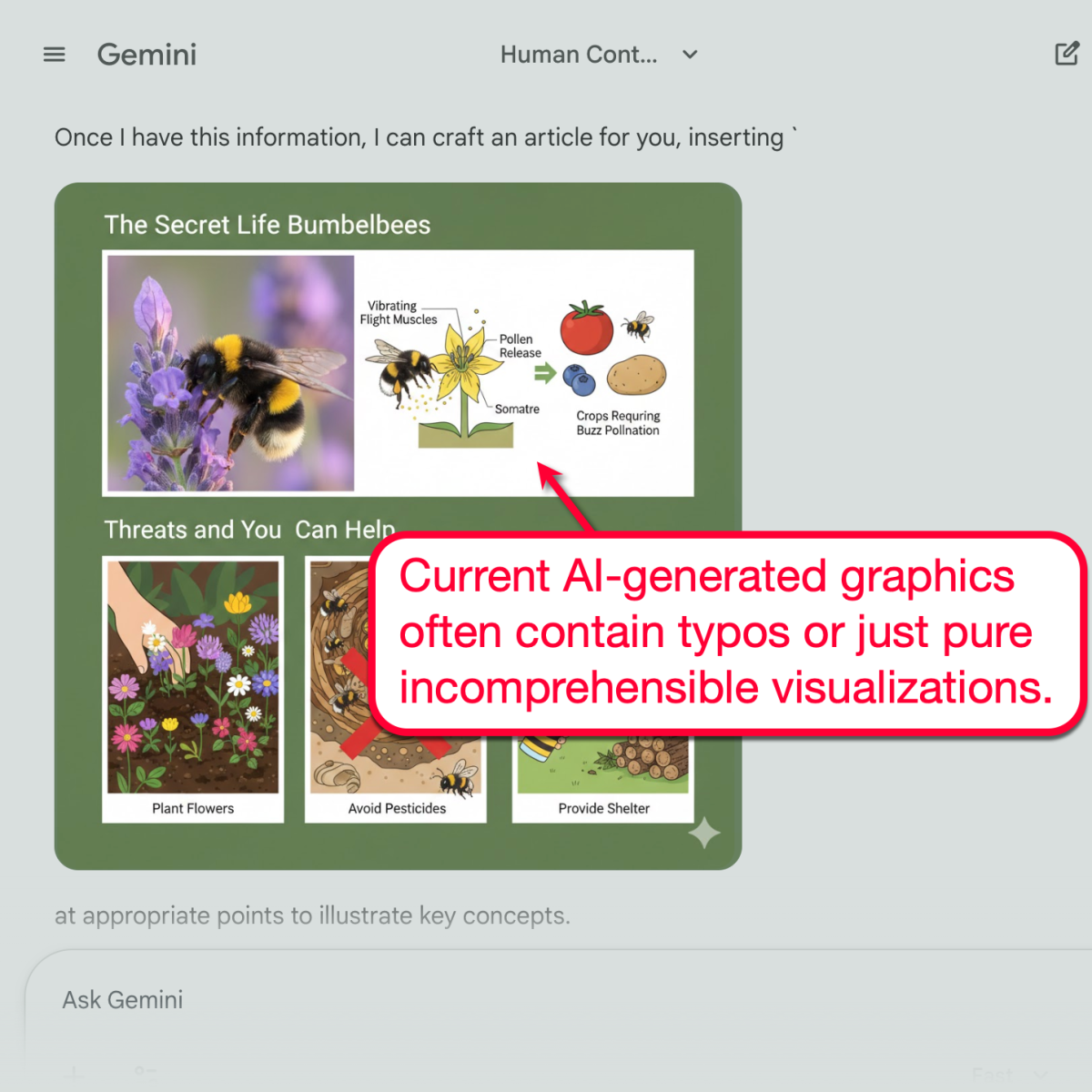Click the tomato crop illustration in diagram

pos(585,328)
